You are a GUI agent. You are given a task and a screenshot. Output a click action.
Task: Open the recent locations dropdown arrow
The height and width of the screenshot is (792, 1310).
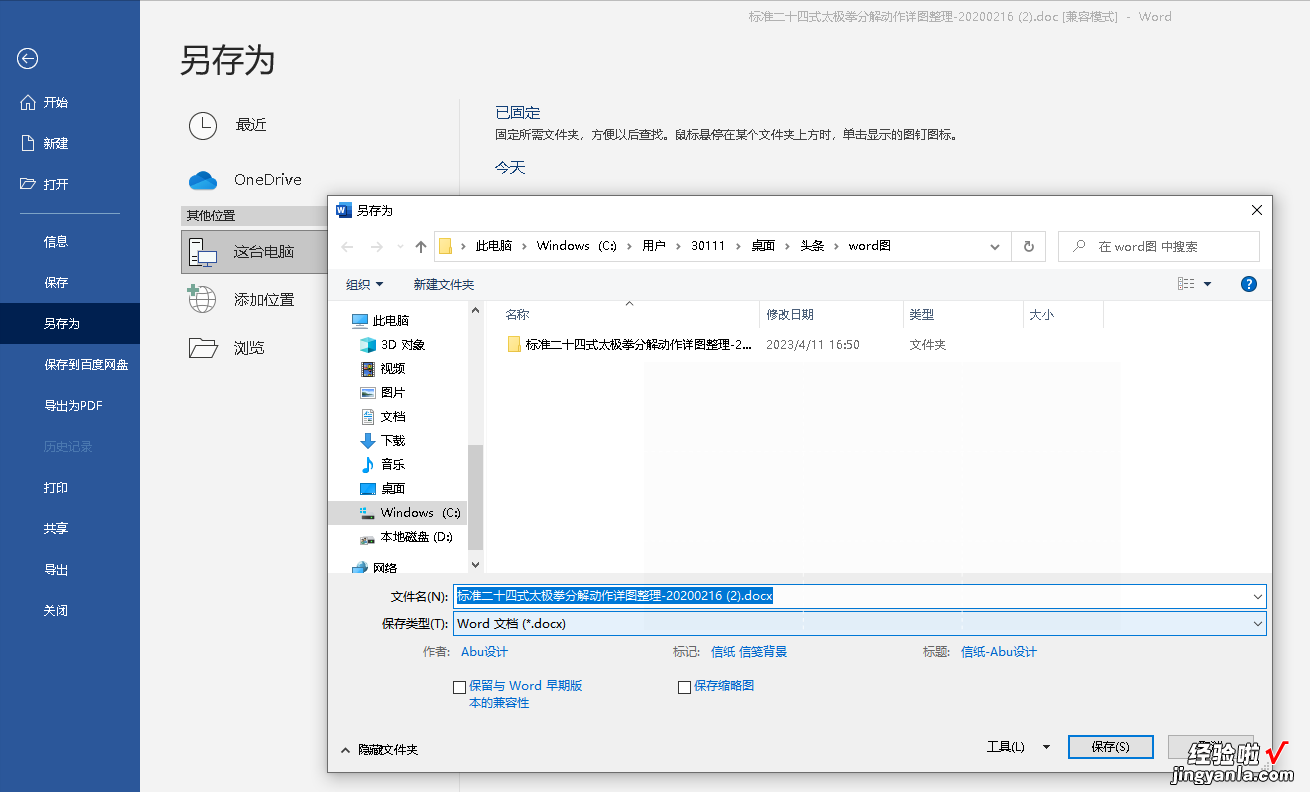401,246
